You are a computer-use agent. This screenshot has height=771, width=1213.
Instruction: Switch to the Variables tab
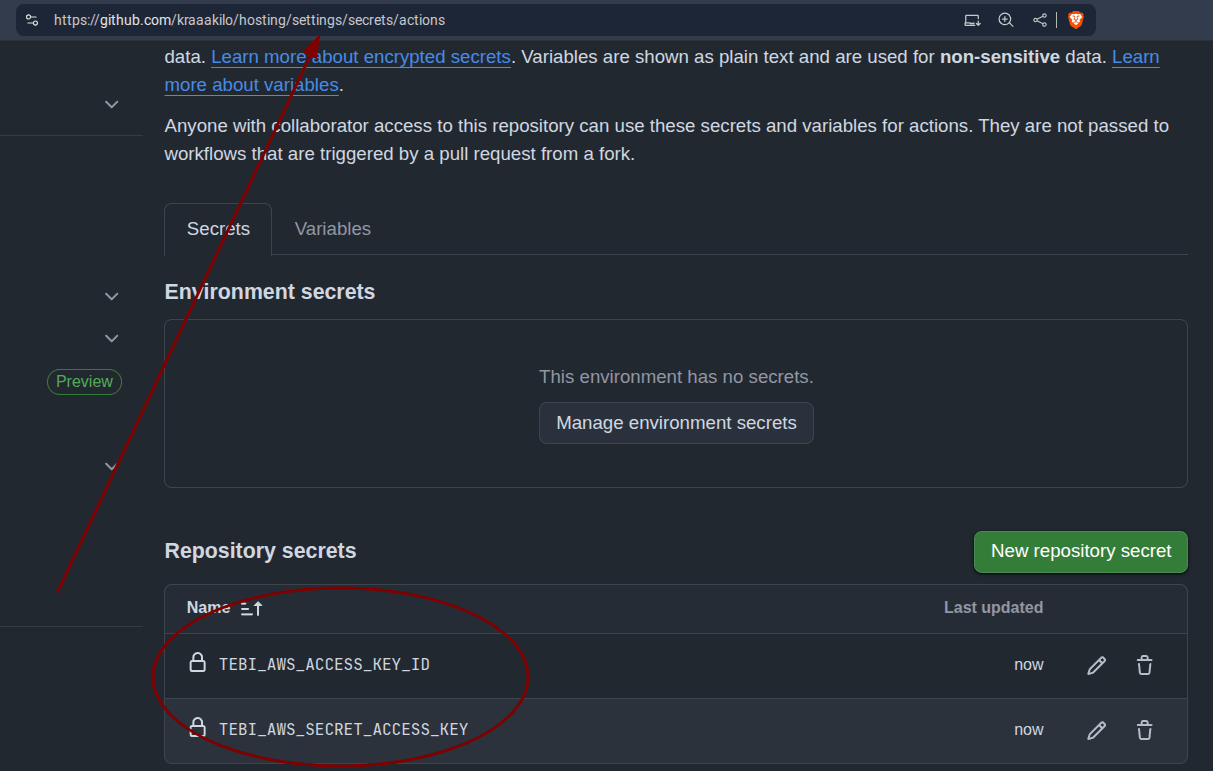(x=332, y=229)
